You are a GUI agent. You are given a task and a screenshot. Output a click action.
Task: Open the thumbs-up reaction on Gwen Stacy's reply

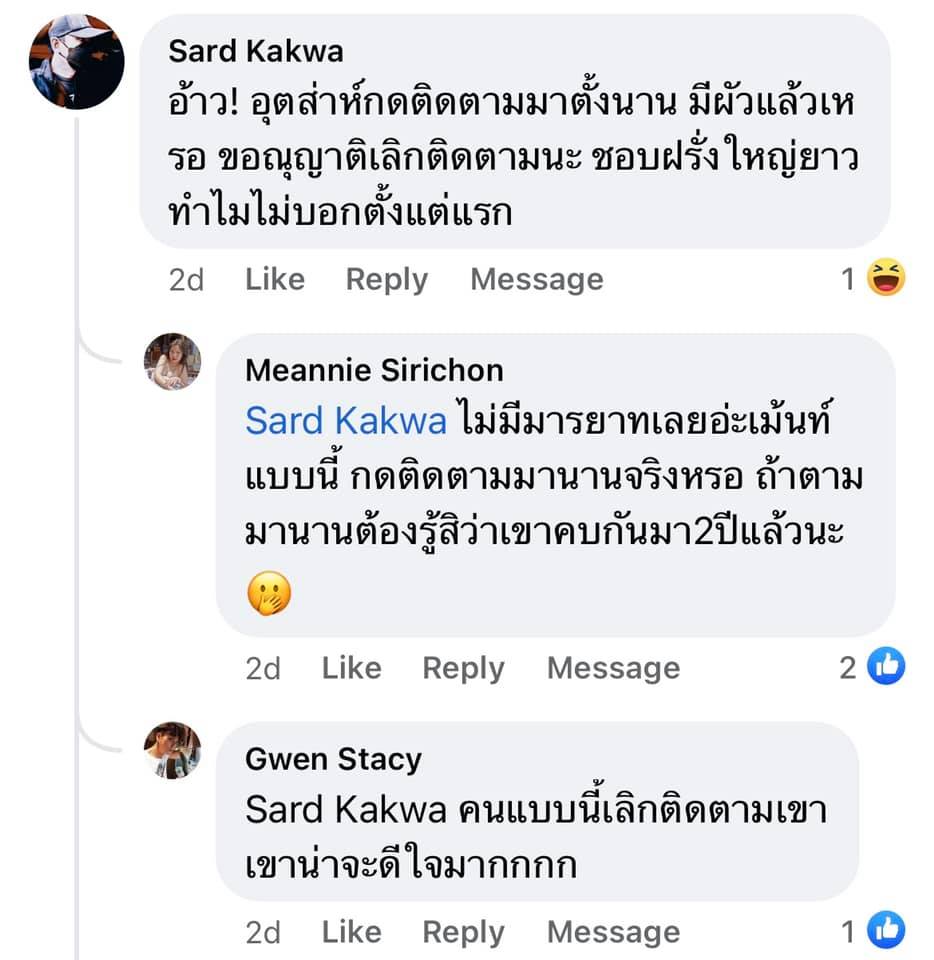pos(886,930)
